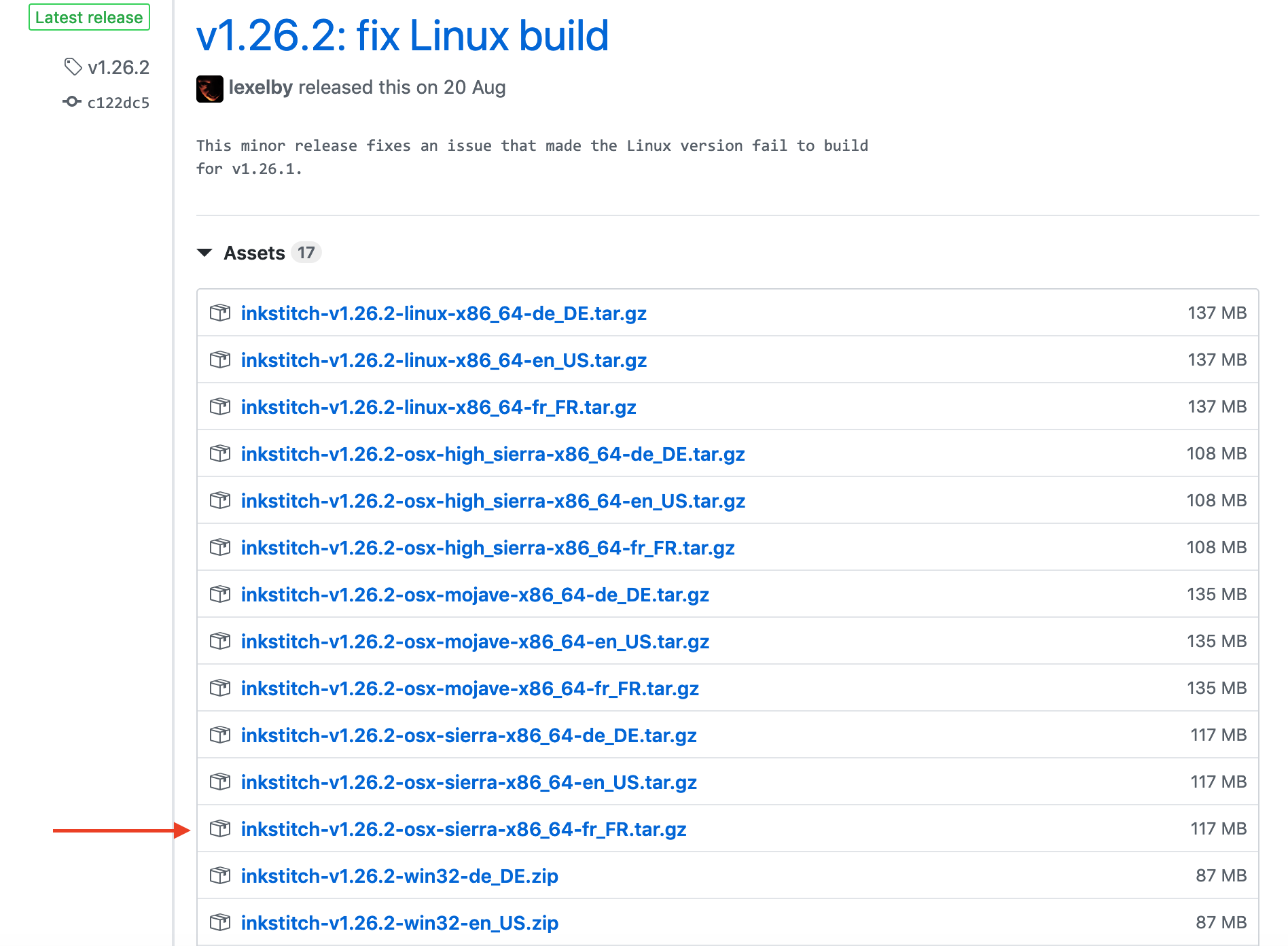This screenshot has width=1288, height=946.
Task: Click package icon for linux-x86_64-fr_FR
Action: click(220, 406)
